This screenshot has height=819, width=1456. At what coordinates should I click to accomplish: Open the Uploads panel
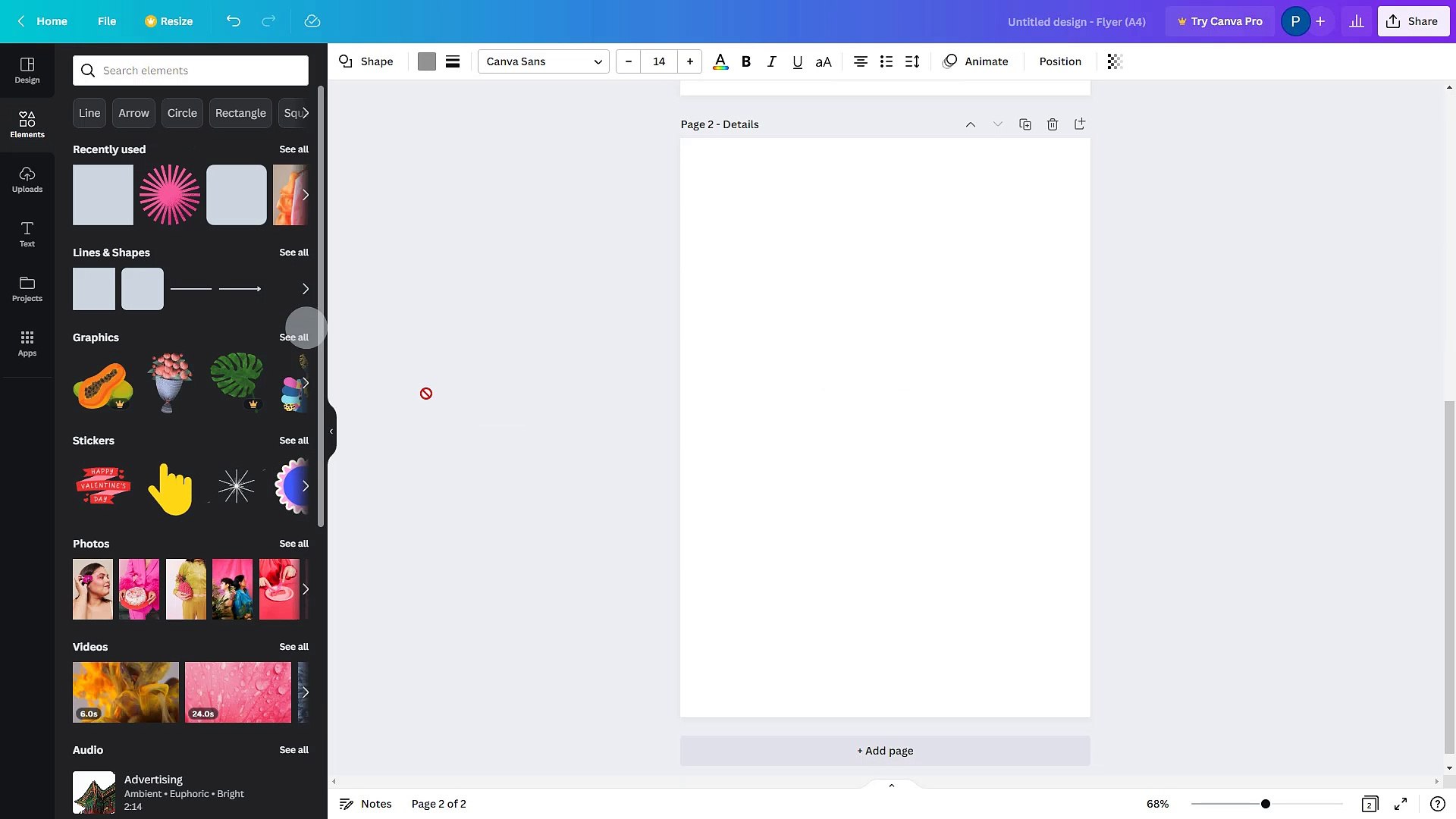[27, 180]
